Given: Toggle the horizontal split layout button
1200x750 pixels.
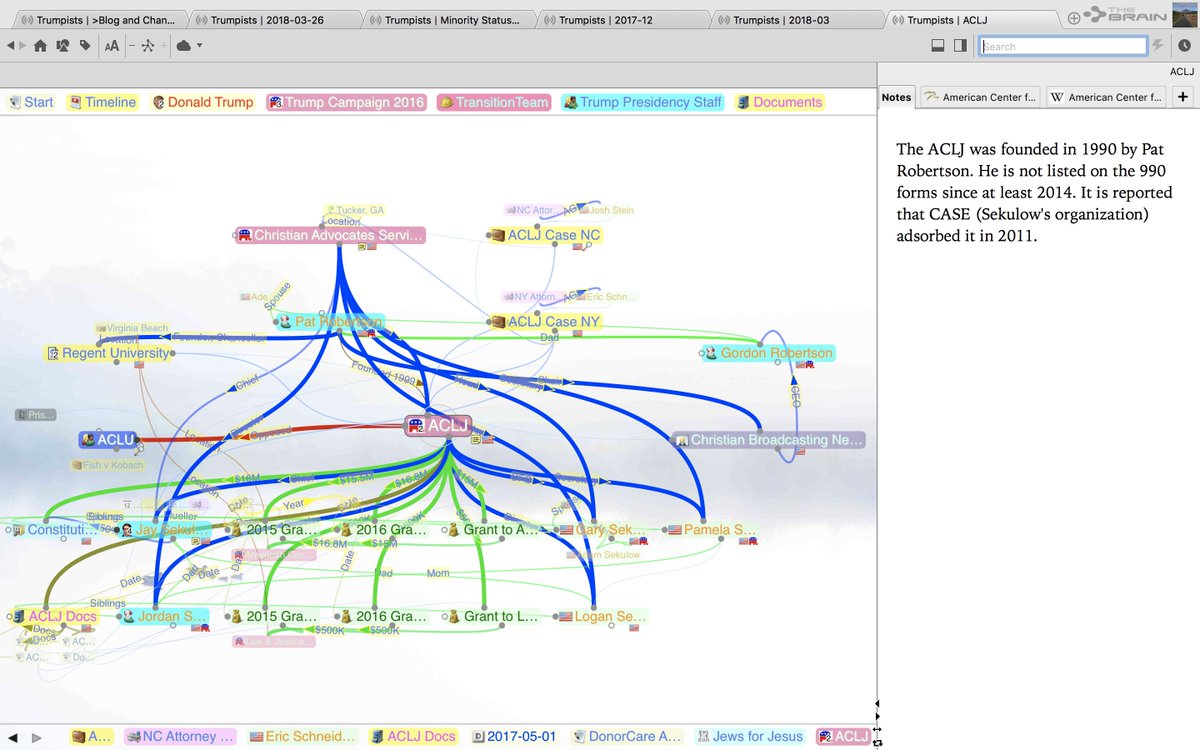Looking at the screenshot, I should coord(938,45).
